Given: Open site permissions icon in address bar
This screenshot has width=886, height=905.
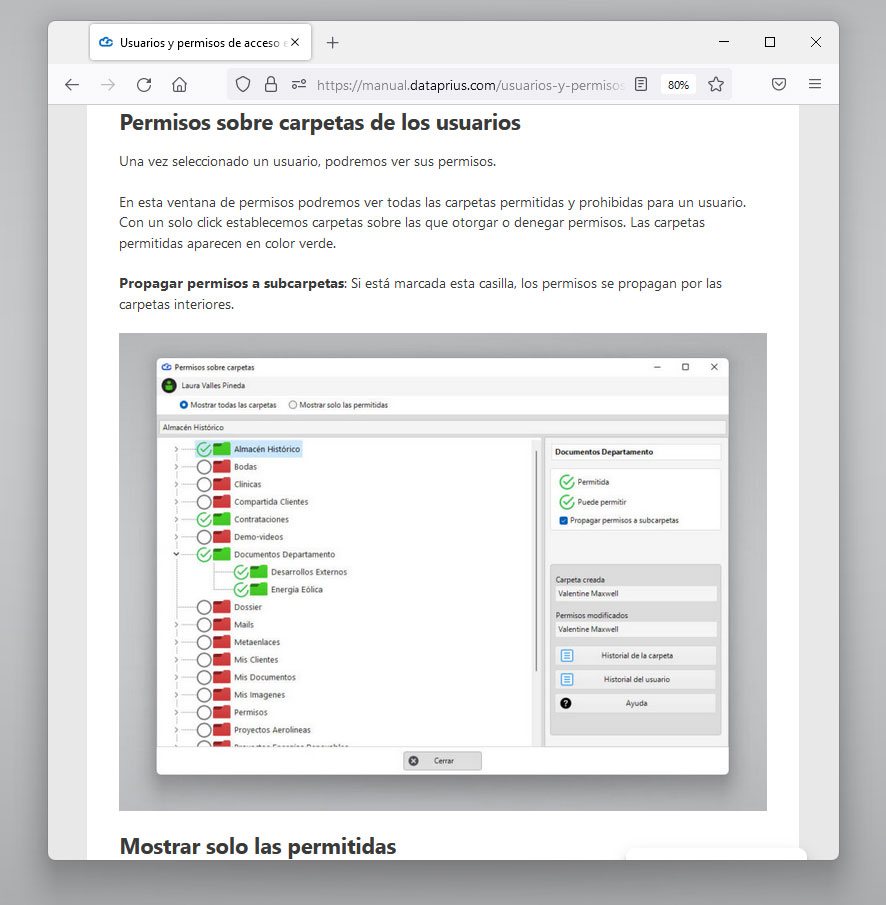Looking at the screenshot, I should (299, 85).
